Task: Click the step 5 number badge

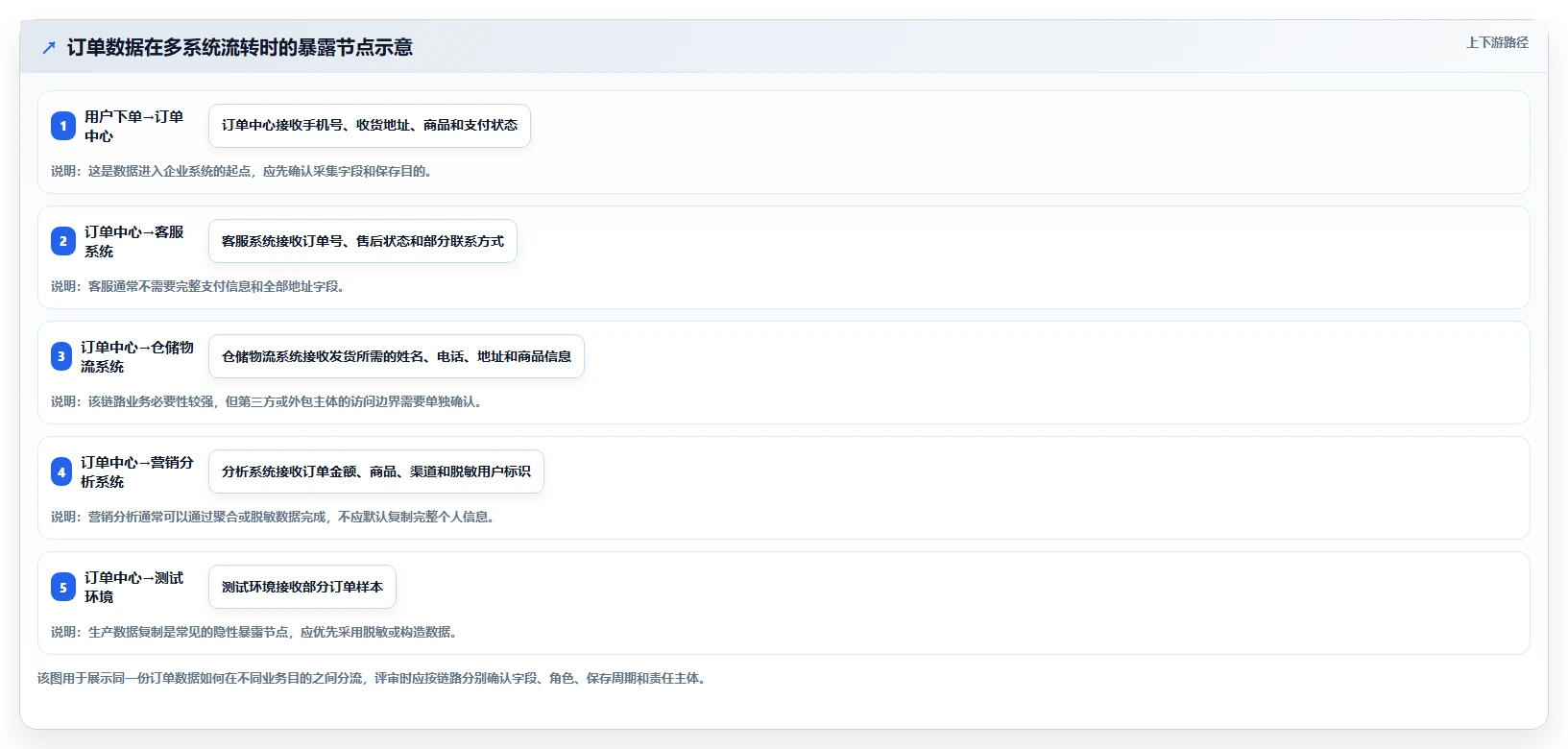Action: tap(63, 587)
